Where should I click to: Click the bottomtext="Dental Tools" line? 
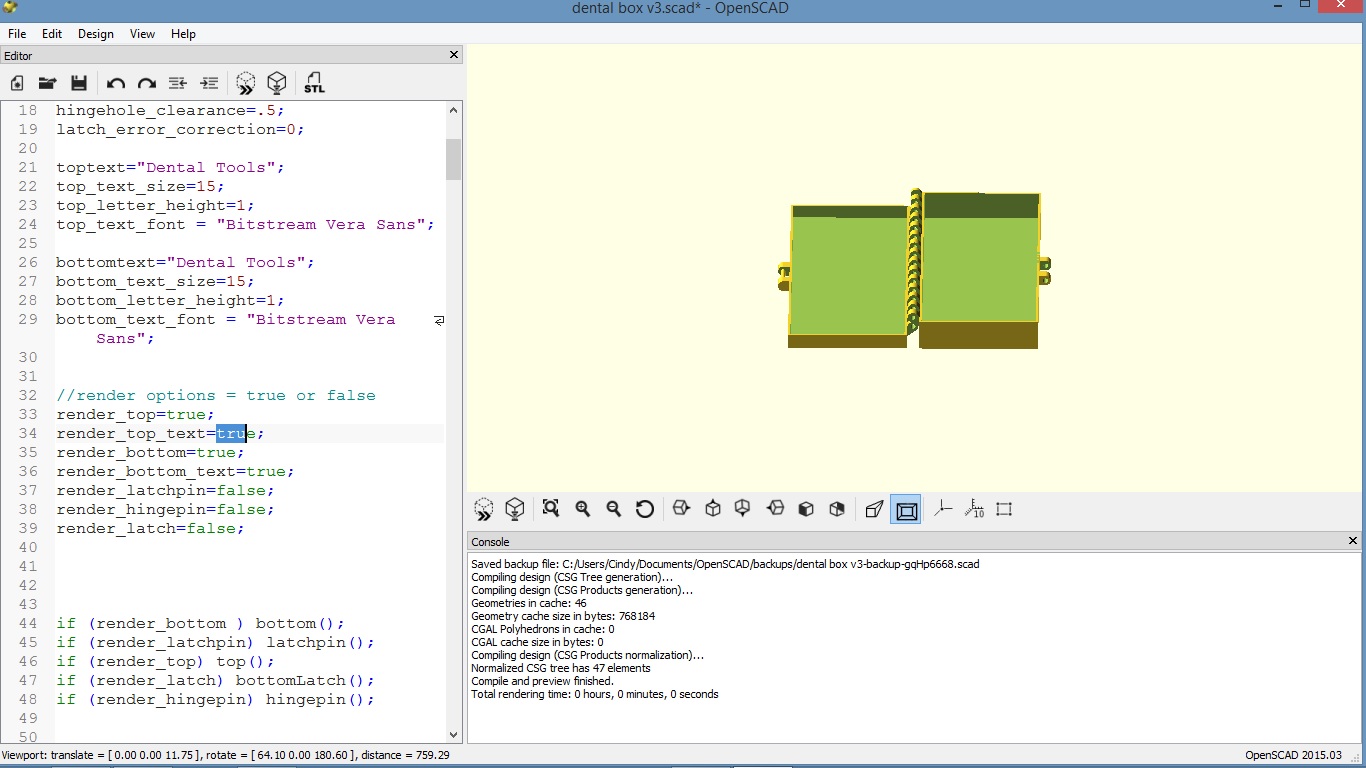pyautogui.click(x=185, y=262)
